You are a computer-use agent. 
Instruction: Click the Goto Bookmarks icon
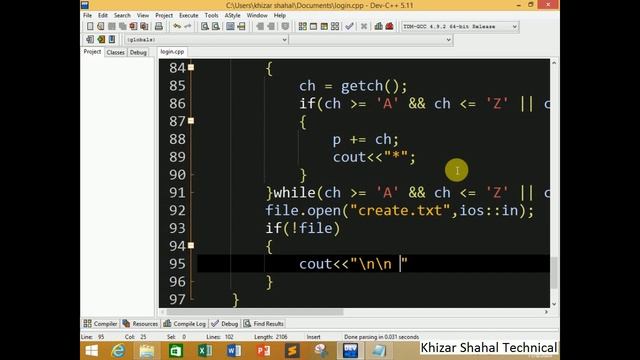pos(112,40)
